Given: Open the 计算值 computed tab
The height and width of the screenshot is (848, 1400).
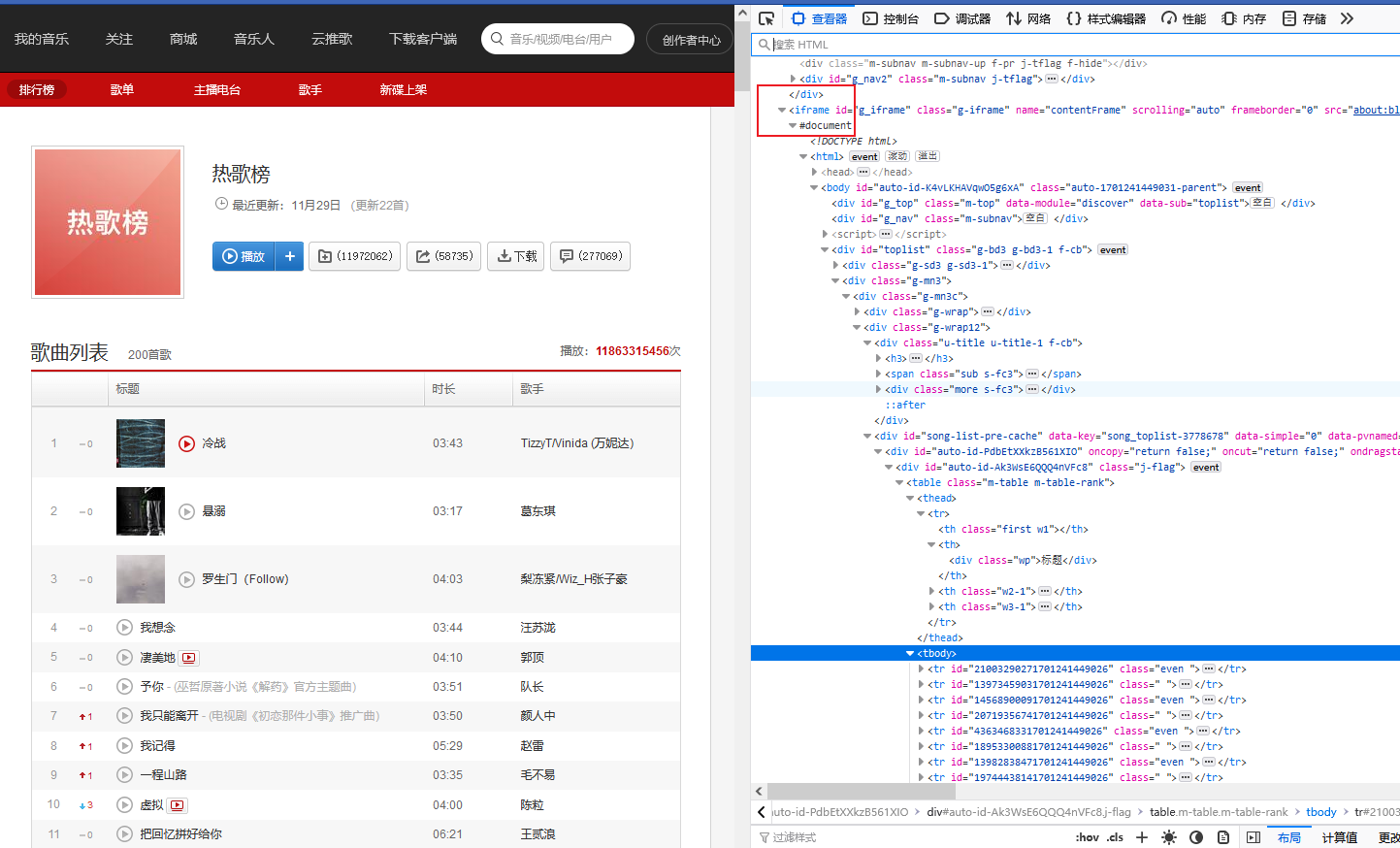Looking at the screenshot, I should [x=1340, y=837].
